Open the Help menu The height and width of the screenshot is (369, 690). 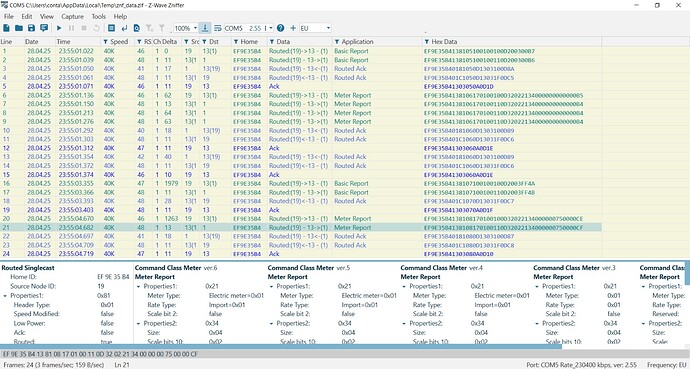(120, 17)
